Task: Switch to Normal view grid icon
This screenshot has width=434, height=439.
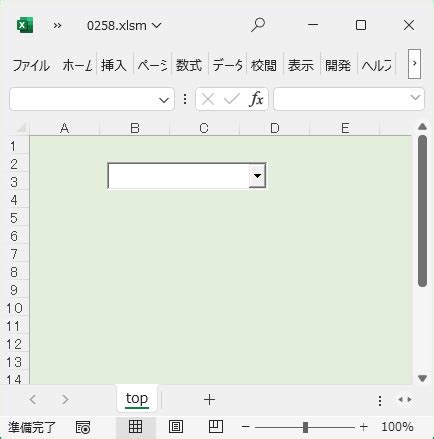Action: [136, 427]
